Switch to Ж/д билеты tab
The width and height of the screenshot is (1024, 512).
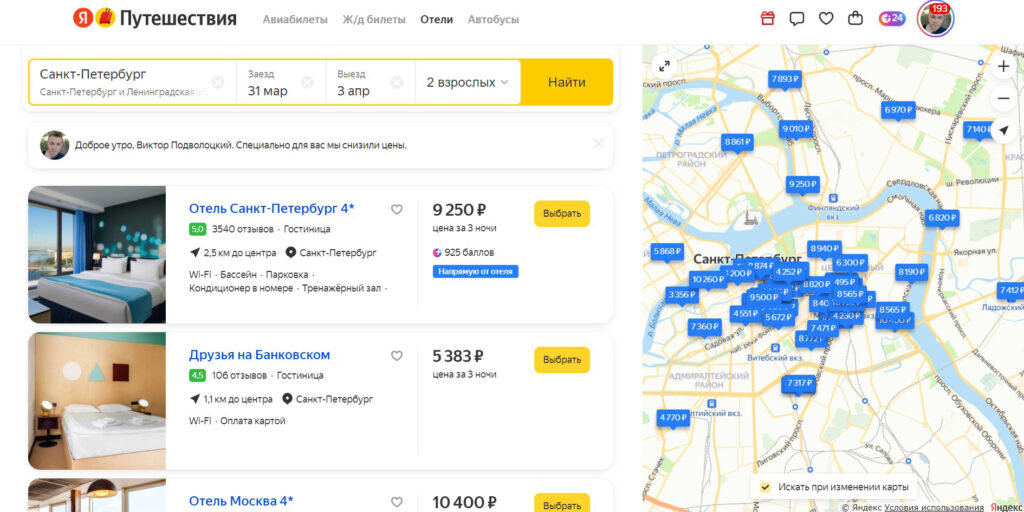[x=374, y=20]
